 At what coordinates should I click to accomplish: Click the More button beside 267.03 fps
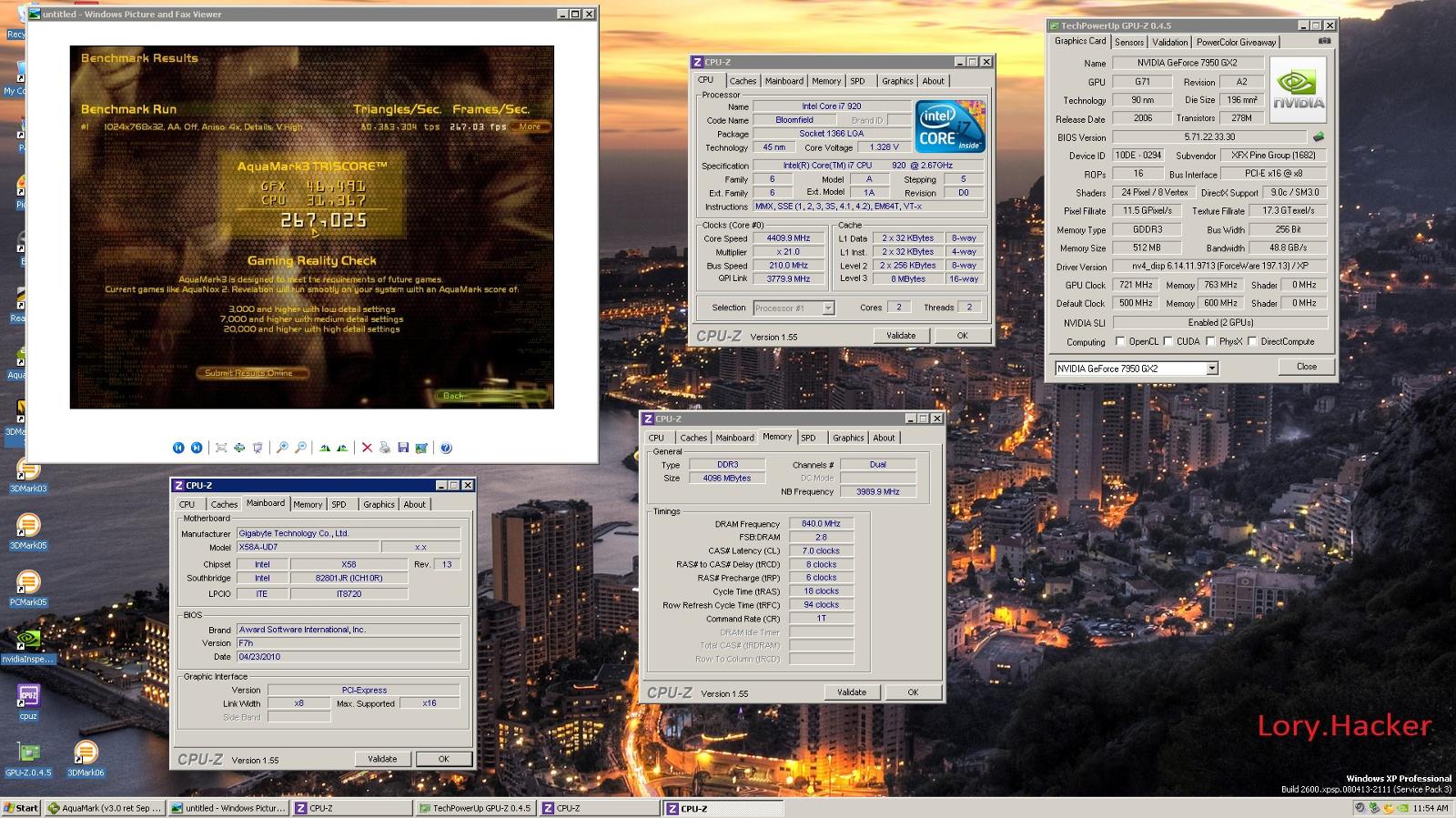click(x=531, y=126)
